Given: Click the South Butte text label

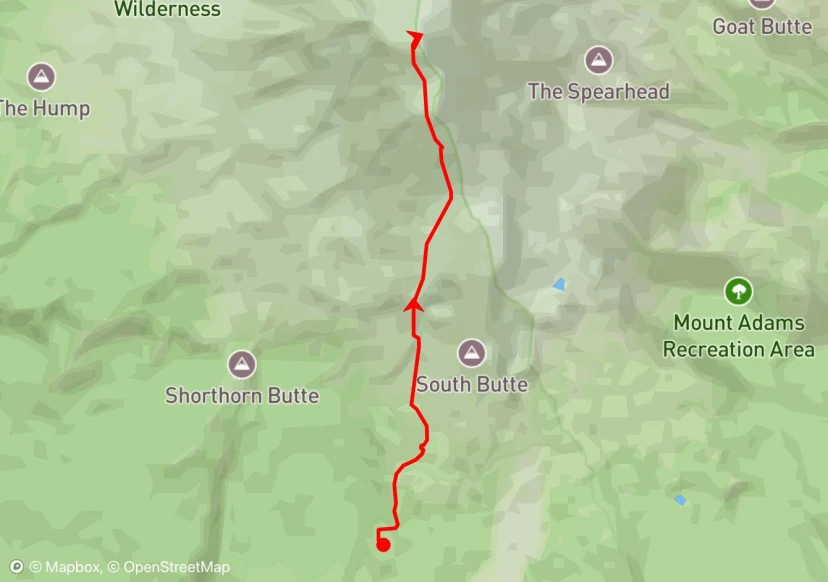Looking at the screenshot, I should pos(472,384).
